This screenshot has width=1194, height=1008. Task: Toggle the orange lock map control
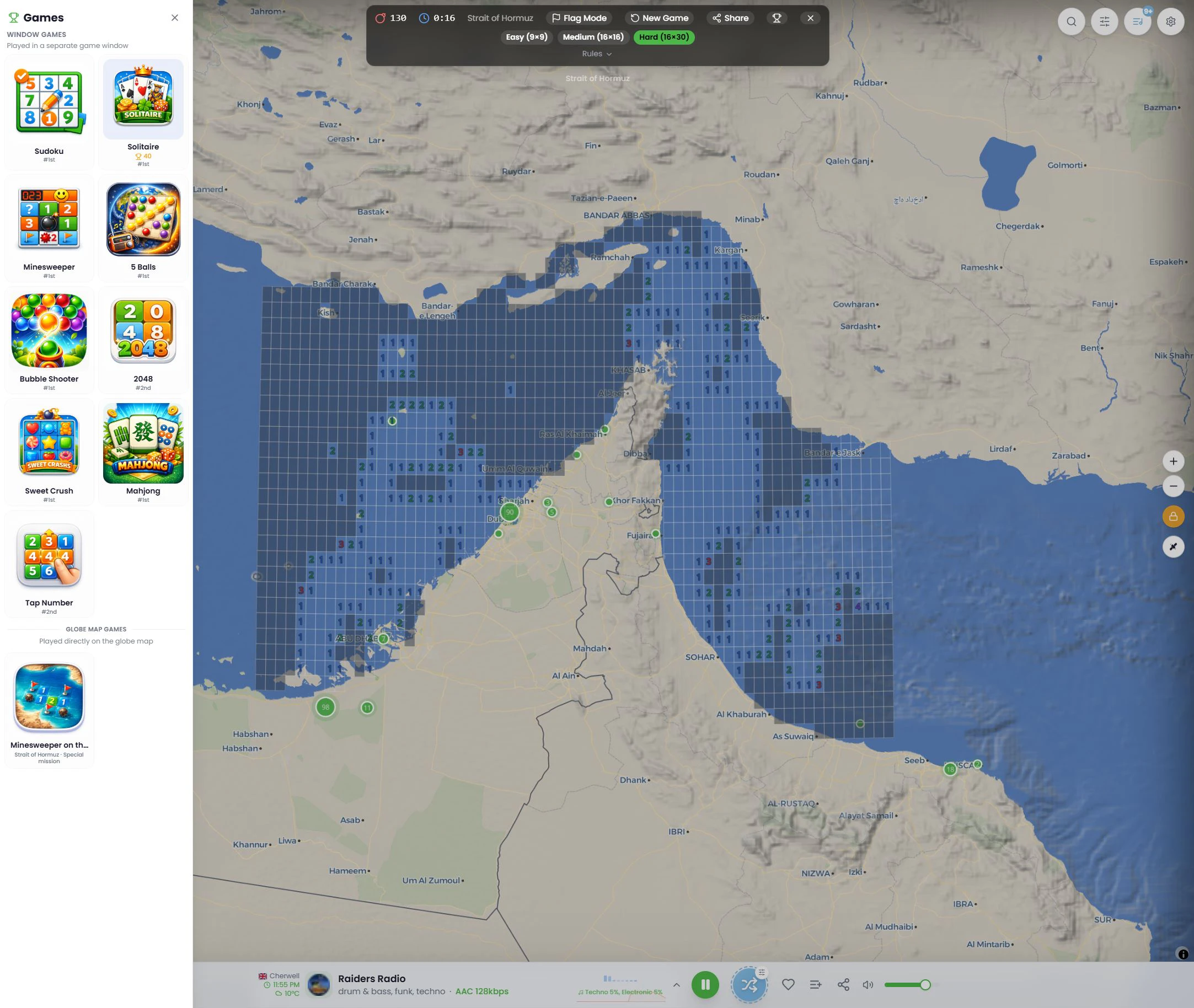click(x=1174, y=517)
